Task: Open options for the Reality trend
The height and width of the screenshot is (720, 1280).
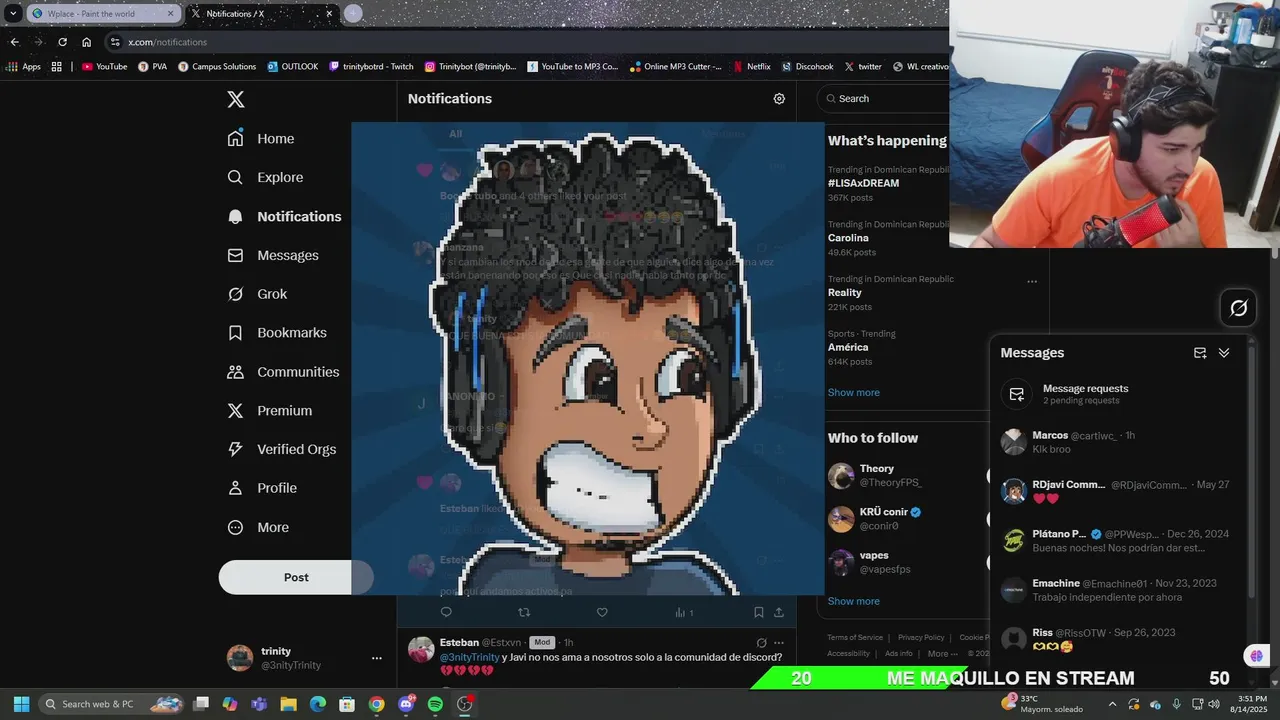Action: click(x=1032, y=281)
